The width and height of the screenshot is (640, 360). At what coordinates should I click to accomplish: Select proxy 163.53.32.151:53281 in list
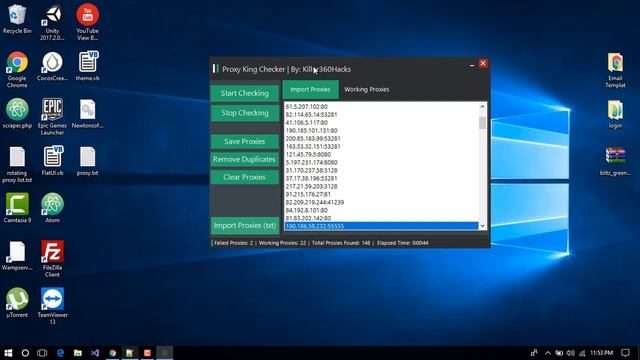(381, 147)
